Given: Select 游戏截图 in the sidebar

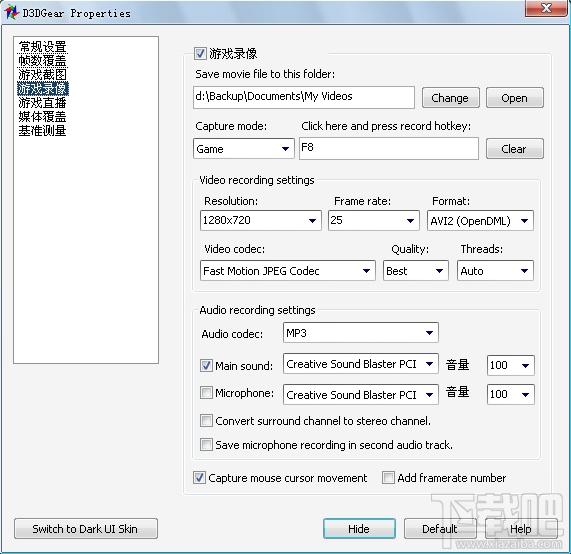Looking at the screenshot, I should click(x=43, y=75).
